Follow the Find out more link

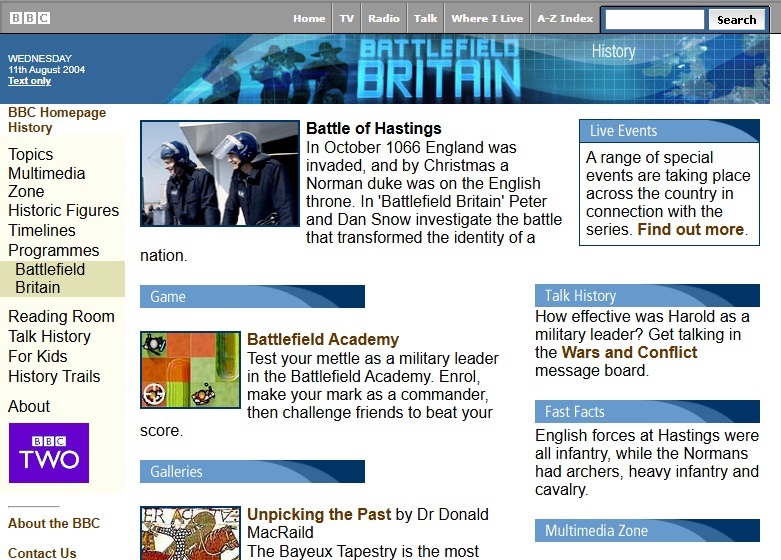click(691, 229)
